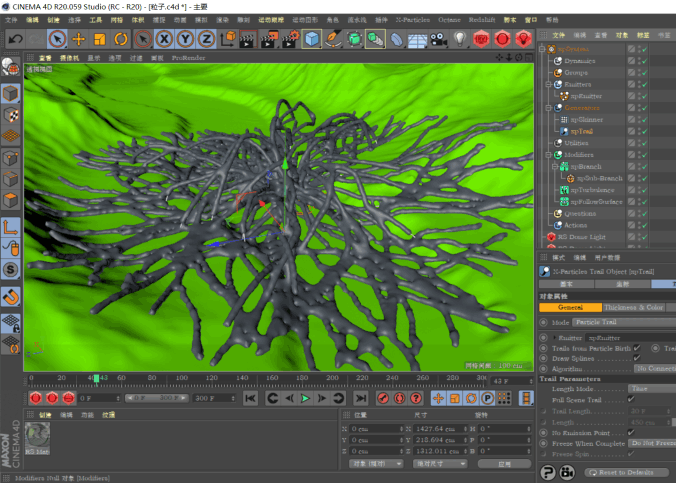This screenshot has width=676, height=483.
Task: Switch to the General tab
Action: [x=570, y=307]
